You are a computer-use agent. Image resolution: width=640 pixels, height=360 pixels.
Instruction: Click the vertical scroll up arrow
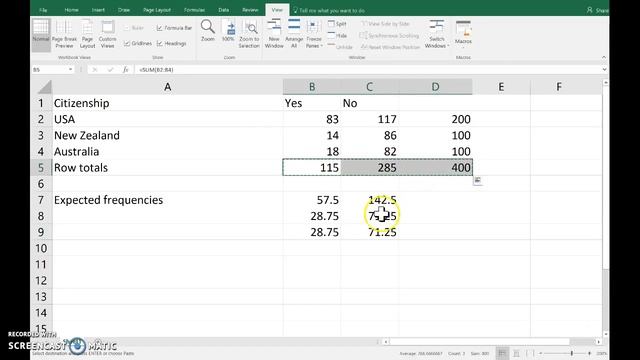click(606, 83)
